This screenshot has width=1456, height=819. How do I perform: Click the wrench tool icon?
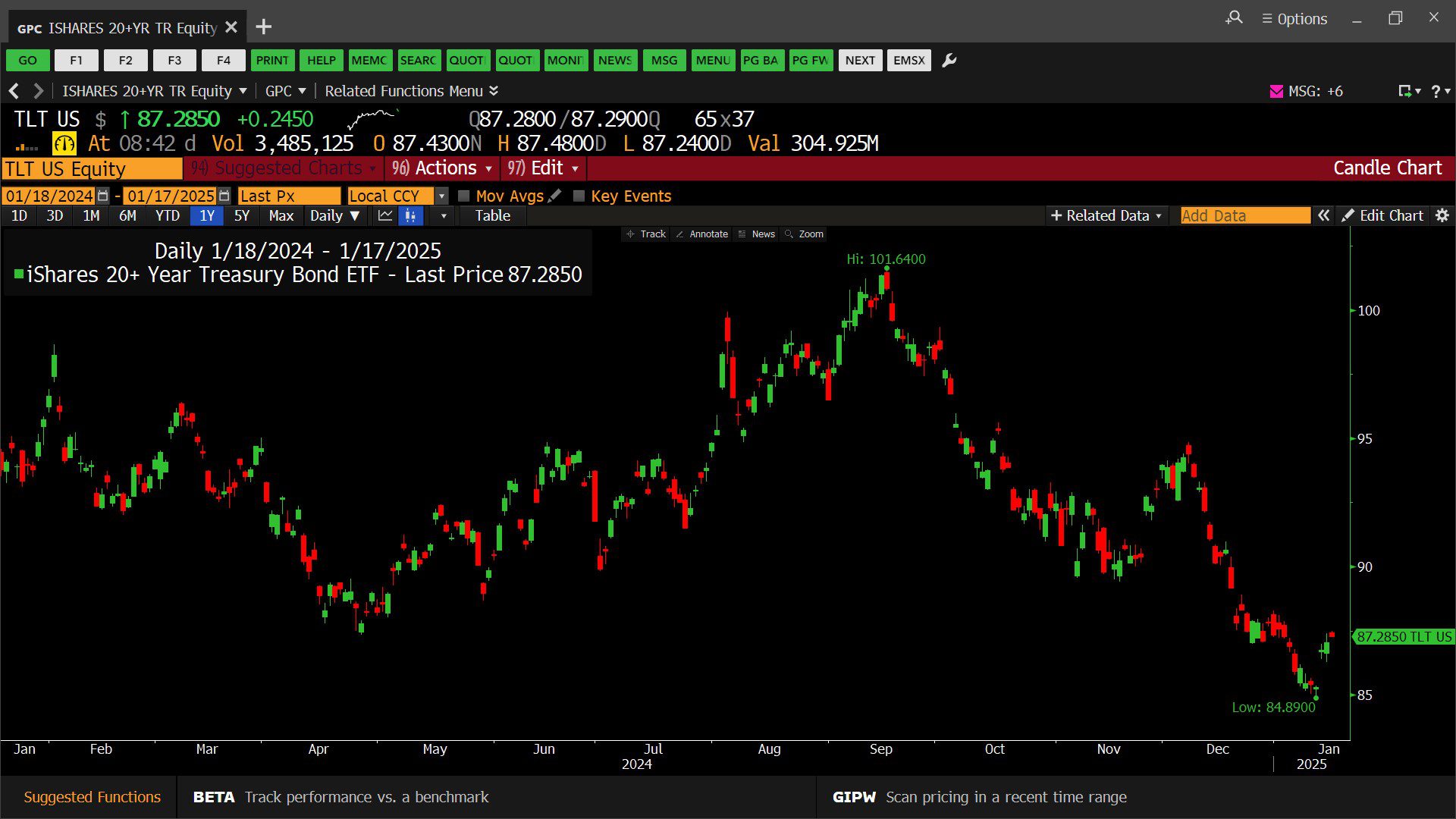tap(949, 61)
